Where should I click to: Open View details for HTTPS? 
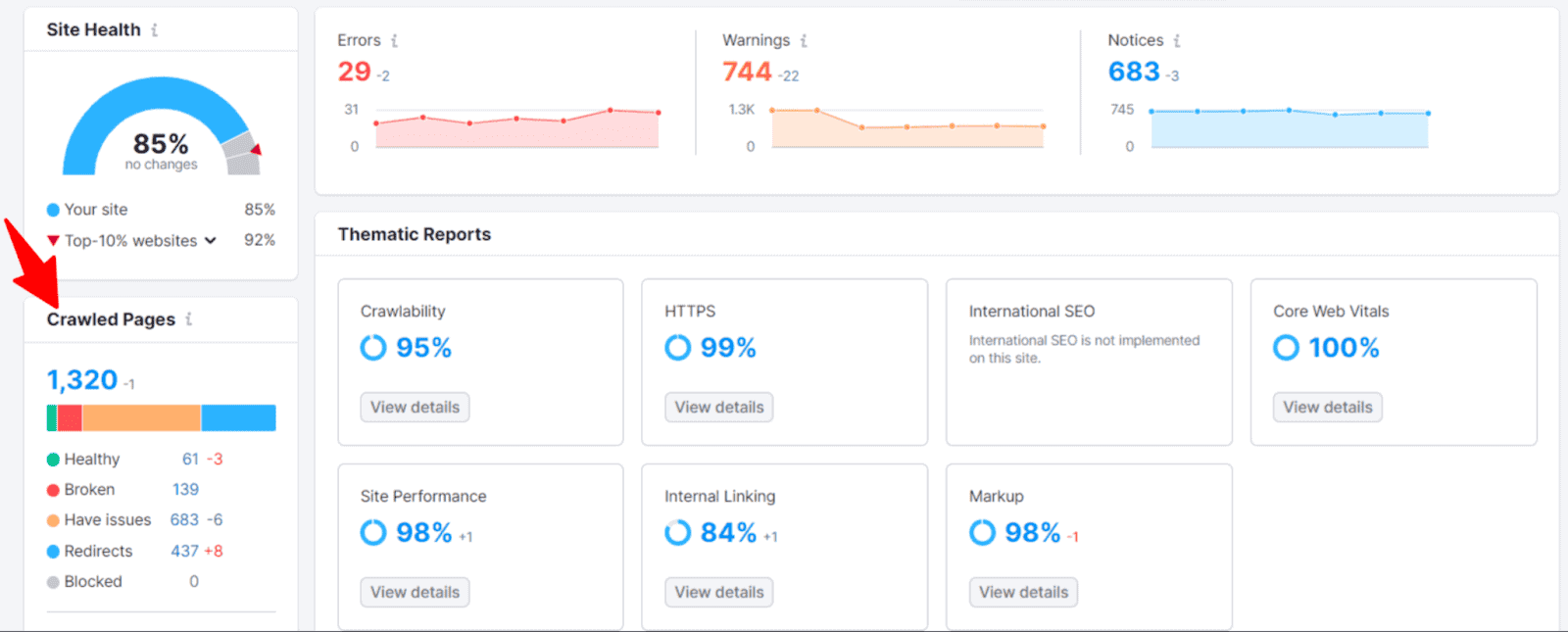point(718,408)
